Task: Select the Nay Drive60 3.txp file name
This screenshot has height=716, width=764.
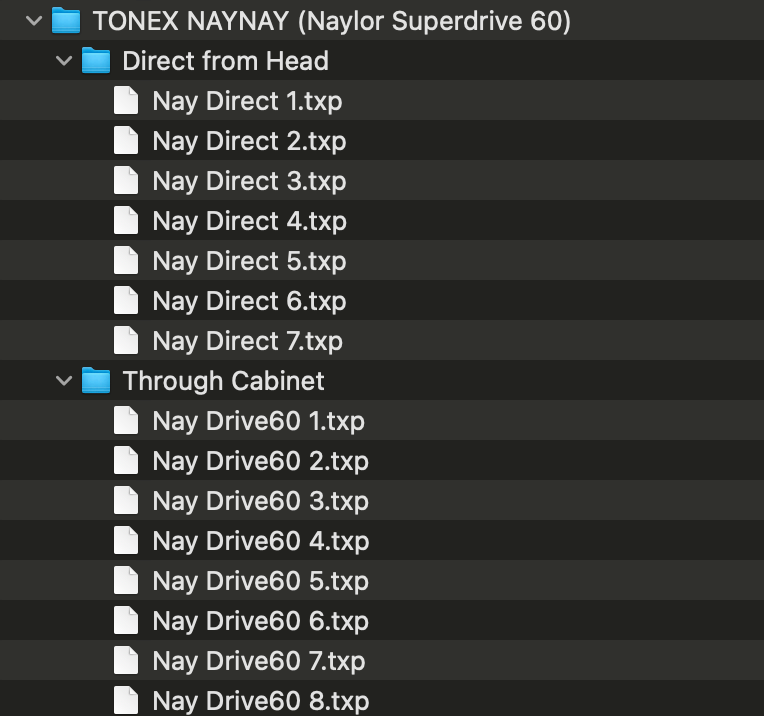Action: click(x=260, y=501)
